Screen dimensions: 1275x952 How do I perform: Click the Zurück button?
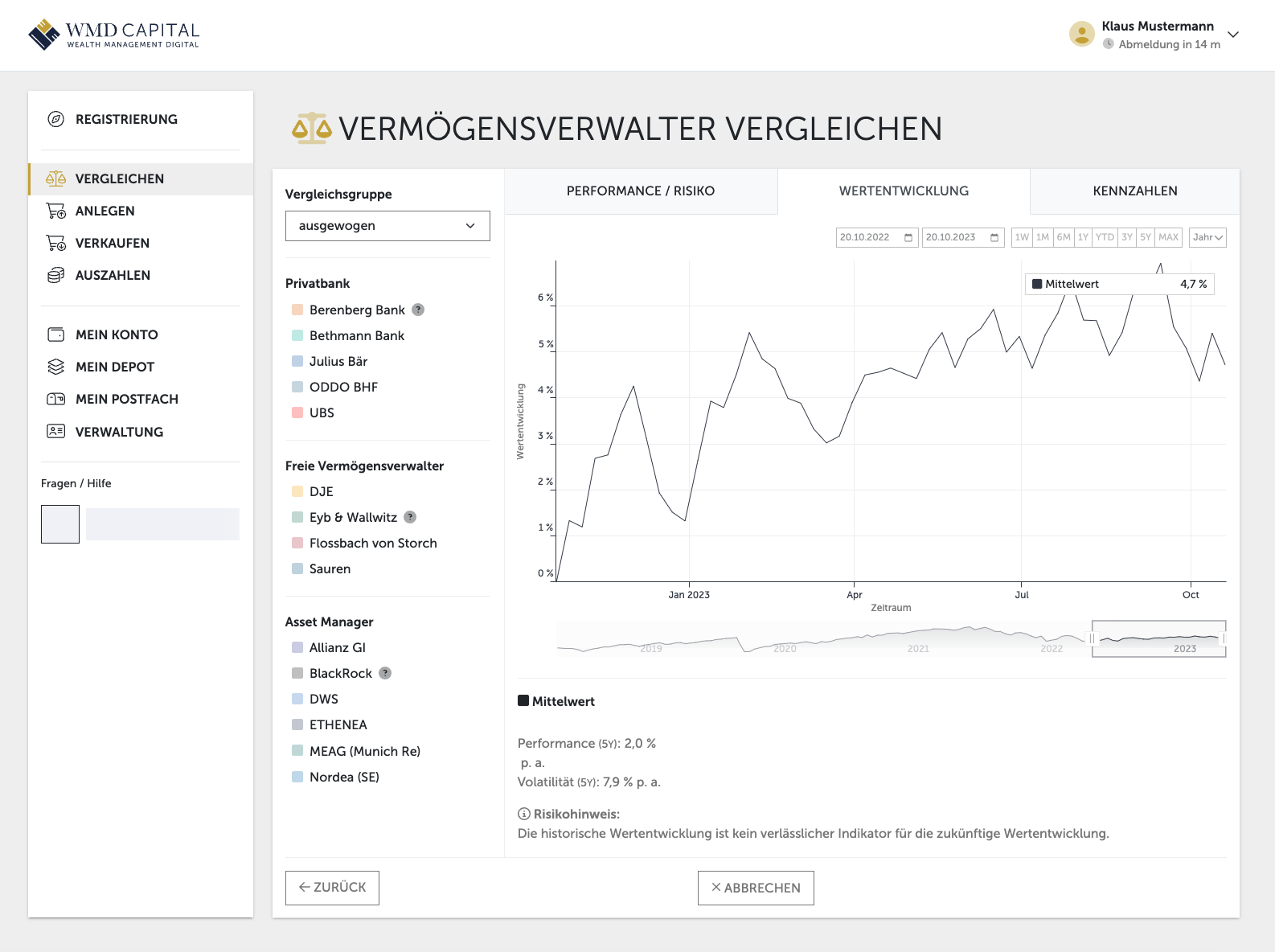332,888
